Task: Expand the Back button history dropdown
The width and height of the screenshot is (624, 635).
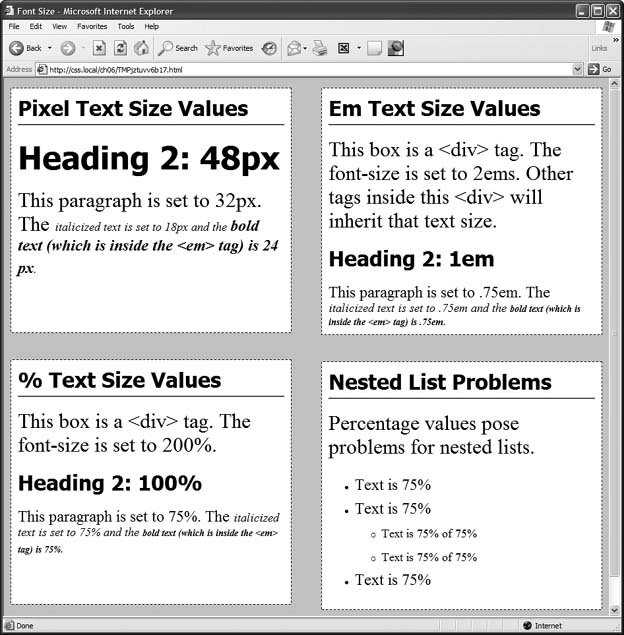Action: point(50,48)
